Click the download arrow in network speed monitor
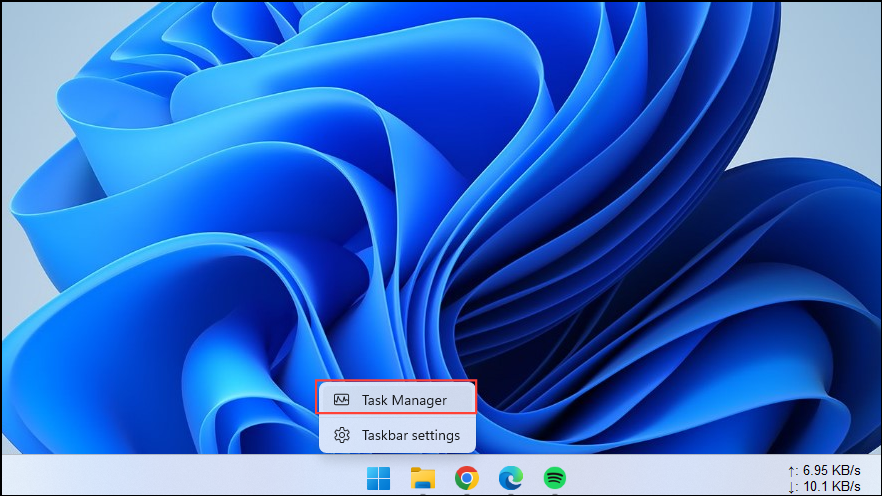This screenshot has width=882, height=496. (793, 487)
